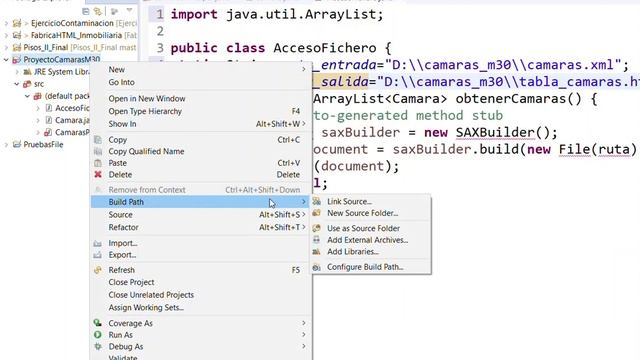Viewport: 640px width, 360px height.
Task: Collapse the default package node
Action: click(x=27, y=96)
